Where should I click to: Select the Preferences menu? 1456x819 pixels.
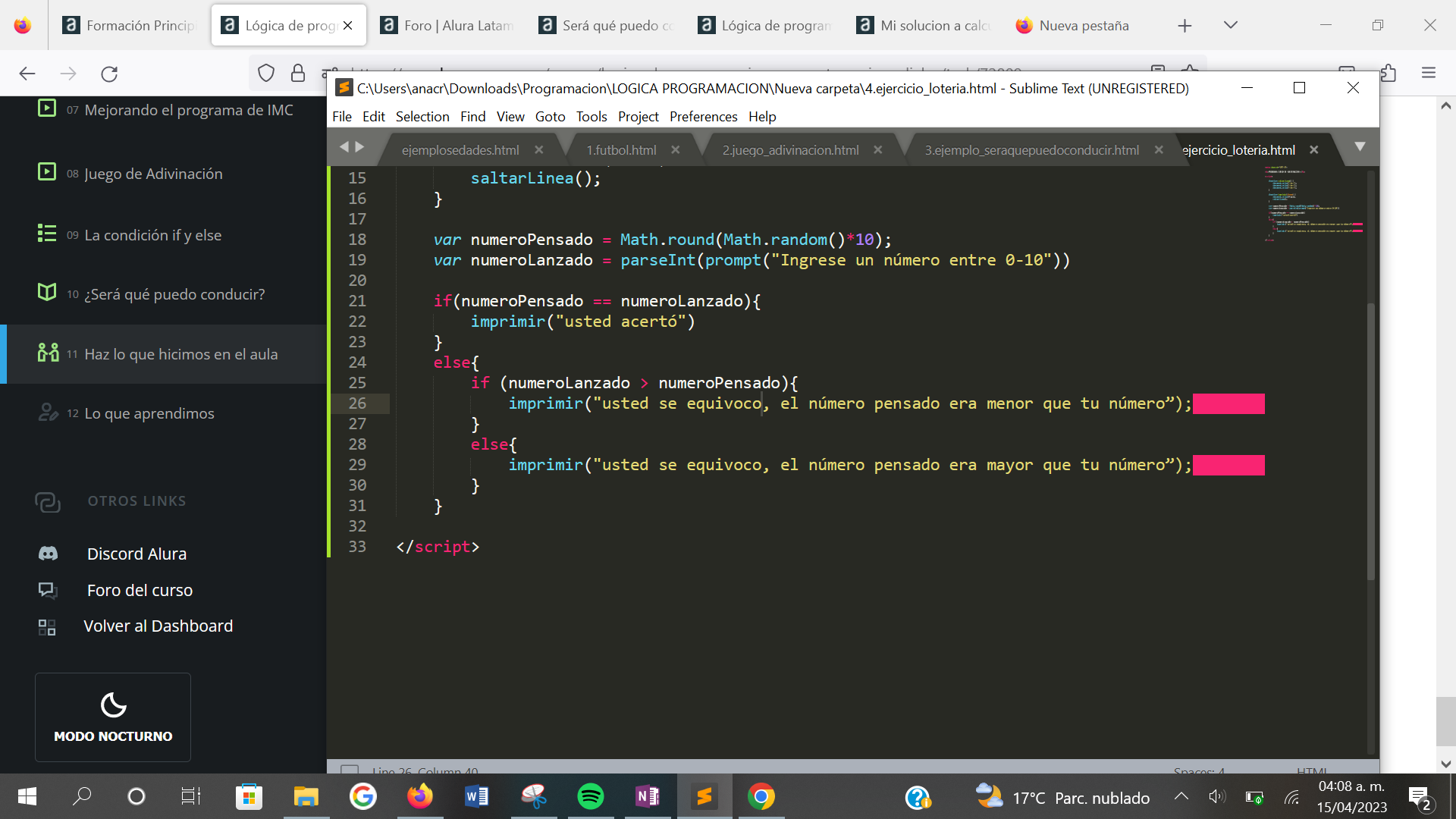(703, 116)
